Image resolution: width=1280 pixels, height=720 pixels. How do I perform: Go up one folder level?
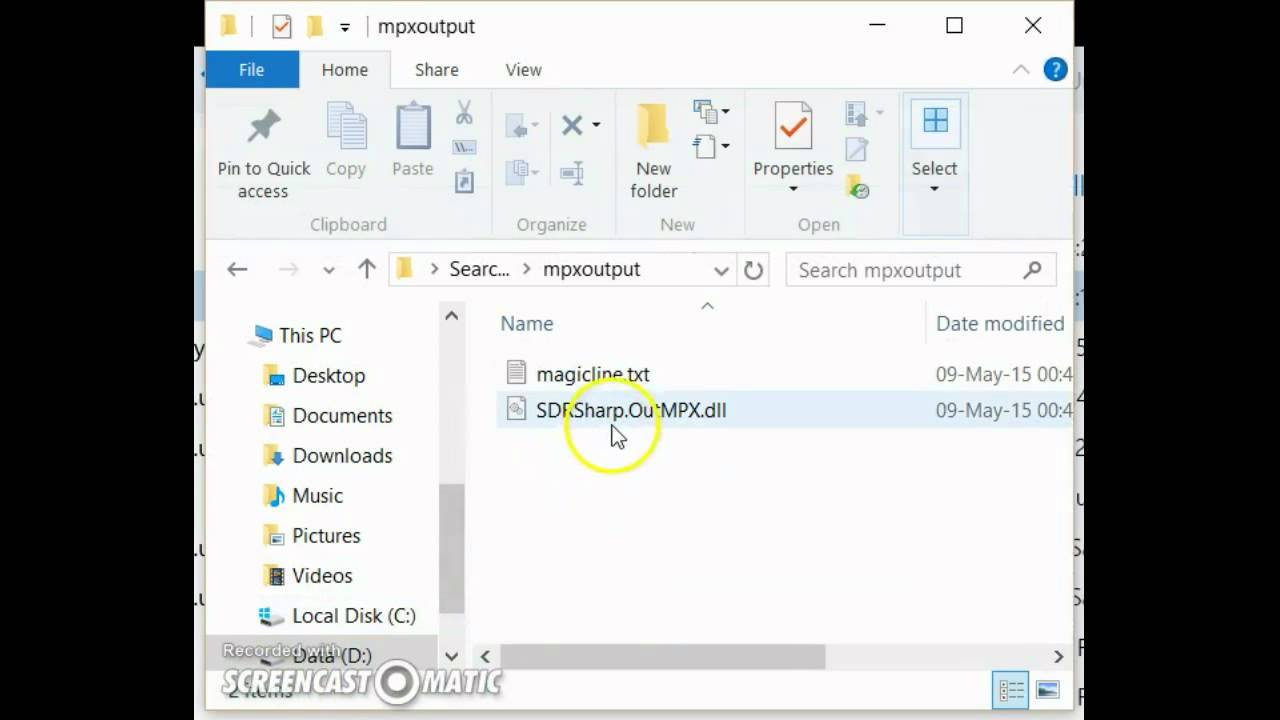point(366,270)
